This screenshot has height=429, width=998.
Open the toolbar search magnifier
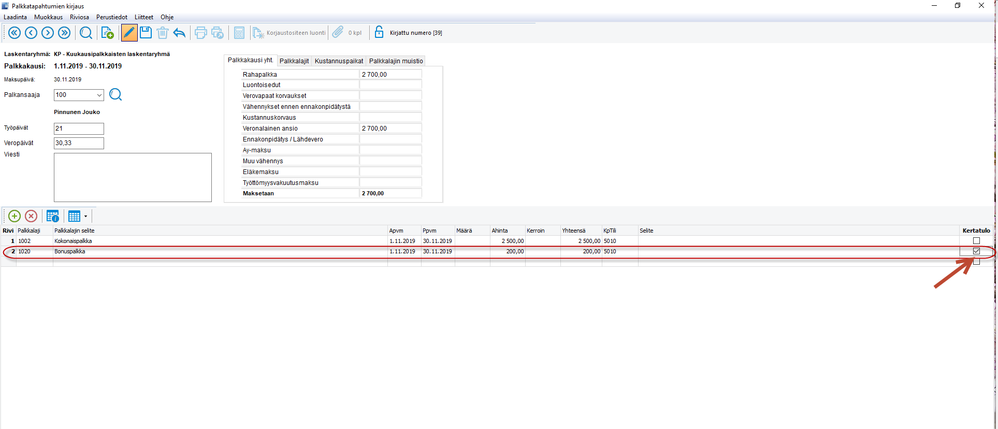pos(85,32)
